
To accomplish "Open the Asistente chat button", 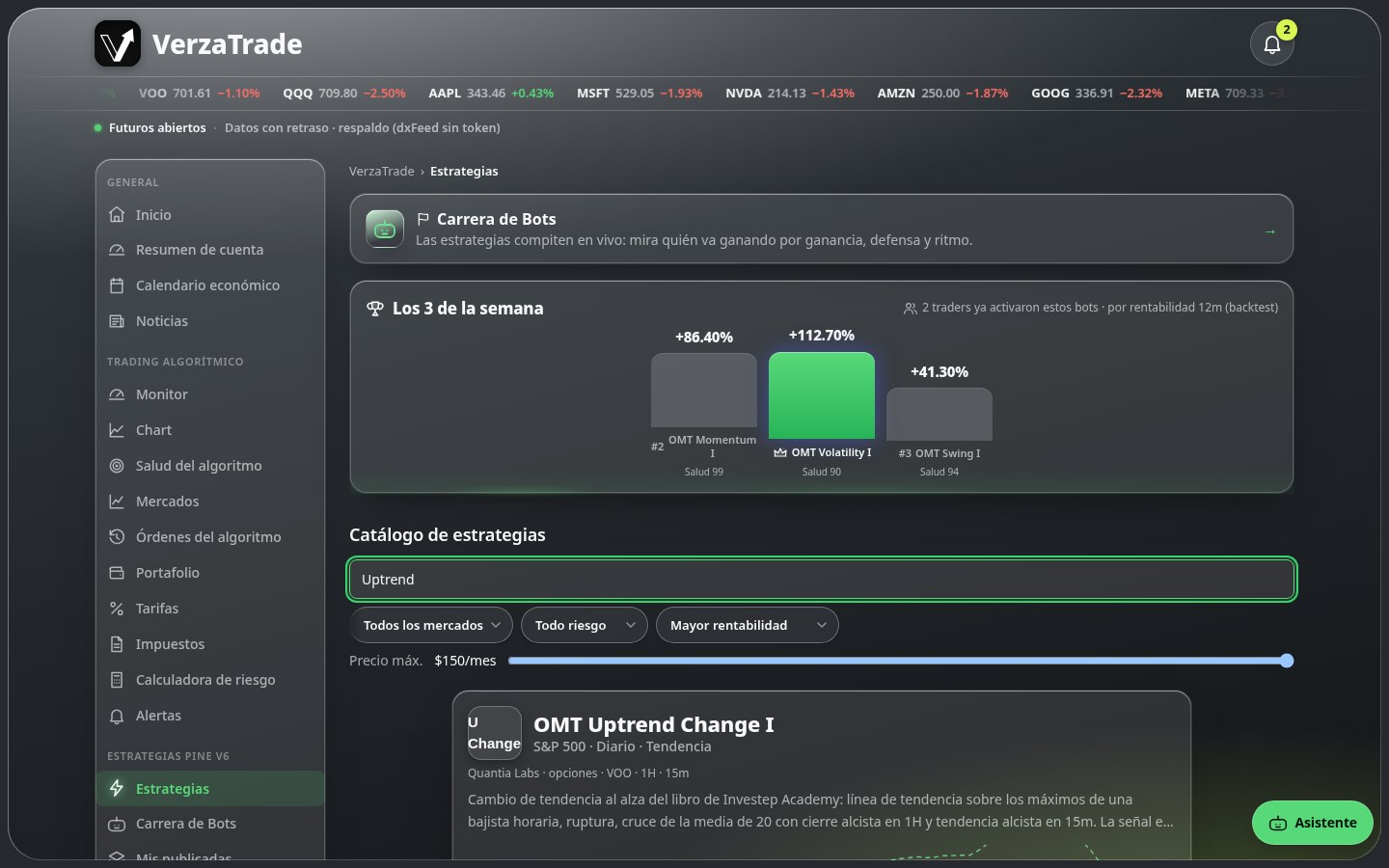I will tap(1313, 823).
